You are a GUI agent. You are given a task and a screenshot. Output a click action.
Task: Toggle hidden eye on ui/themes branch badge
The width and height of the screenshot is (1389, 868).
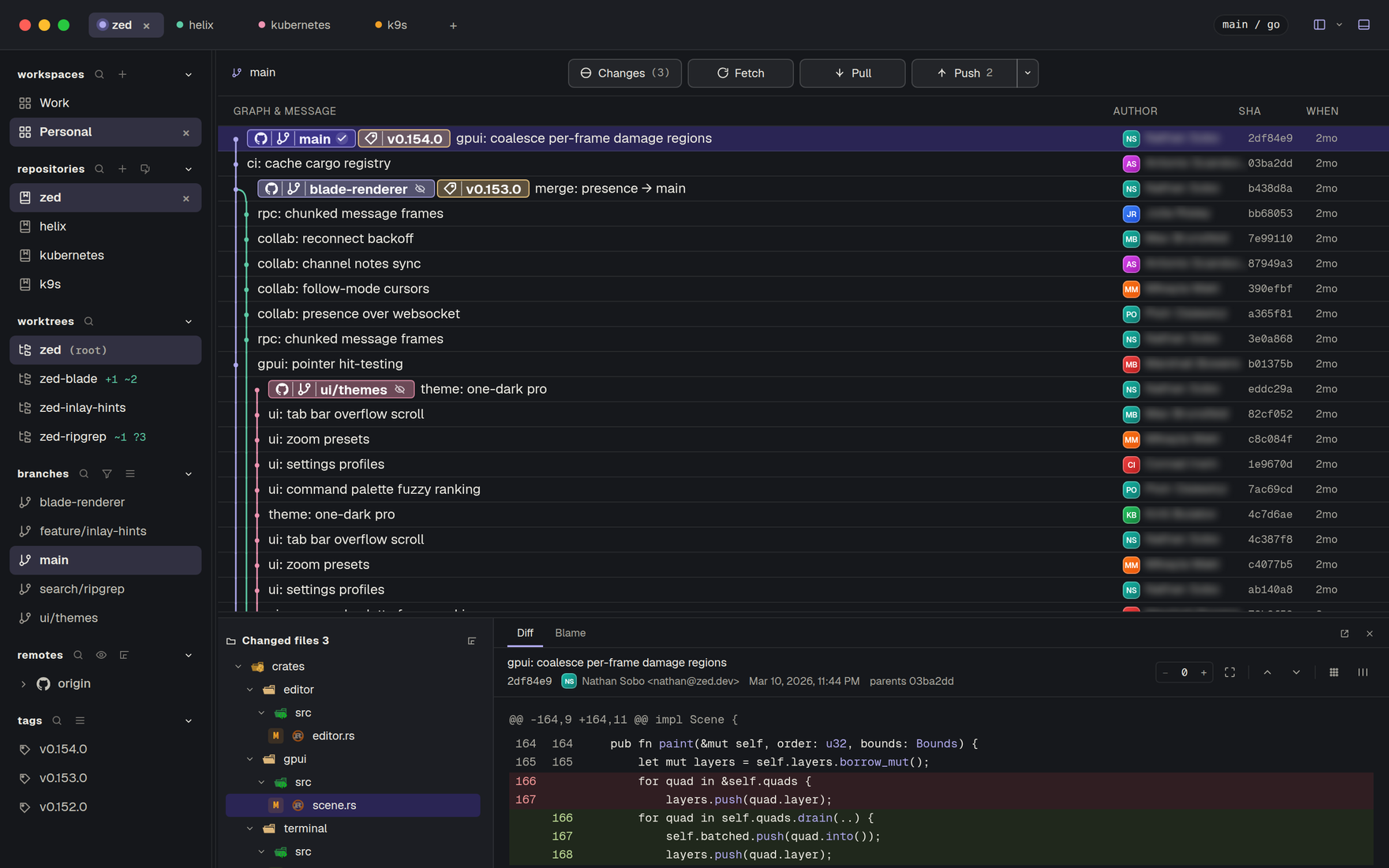click(x=400, y=389)
